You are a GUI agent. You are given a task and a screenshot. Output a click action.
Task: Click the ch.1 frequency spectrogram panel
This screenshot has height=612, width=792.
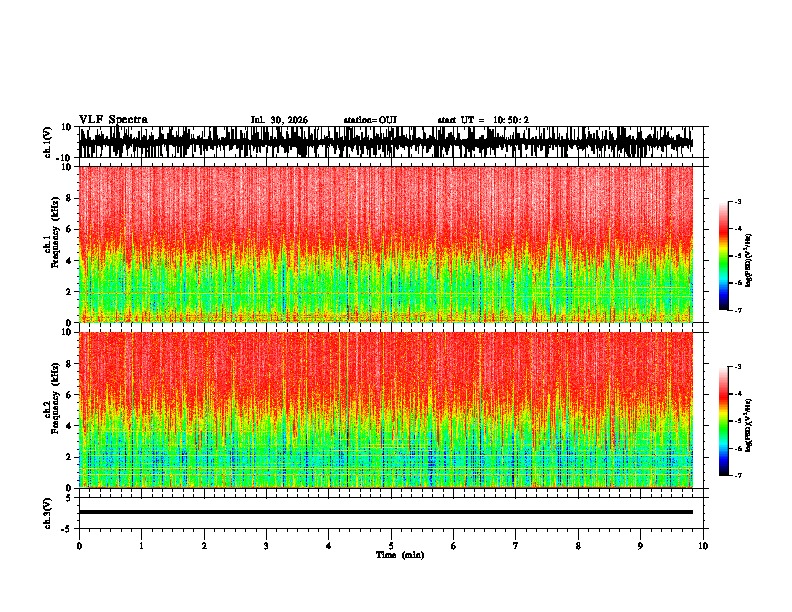(x=386, y=244)
